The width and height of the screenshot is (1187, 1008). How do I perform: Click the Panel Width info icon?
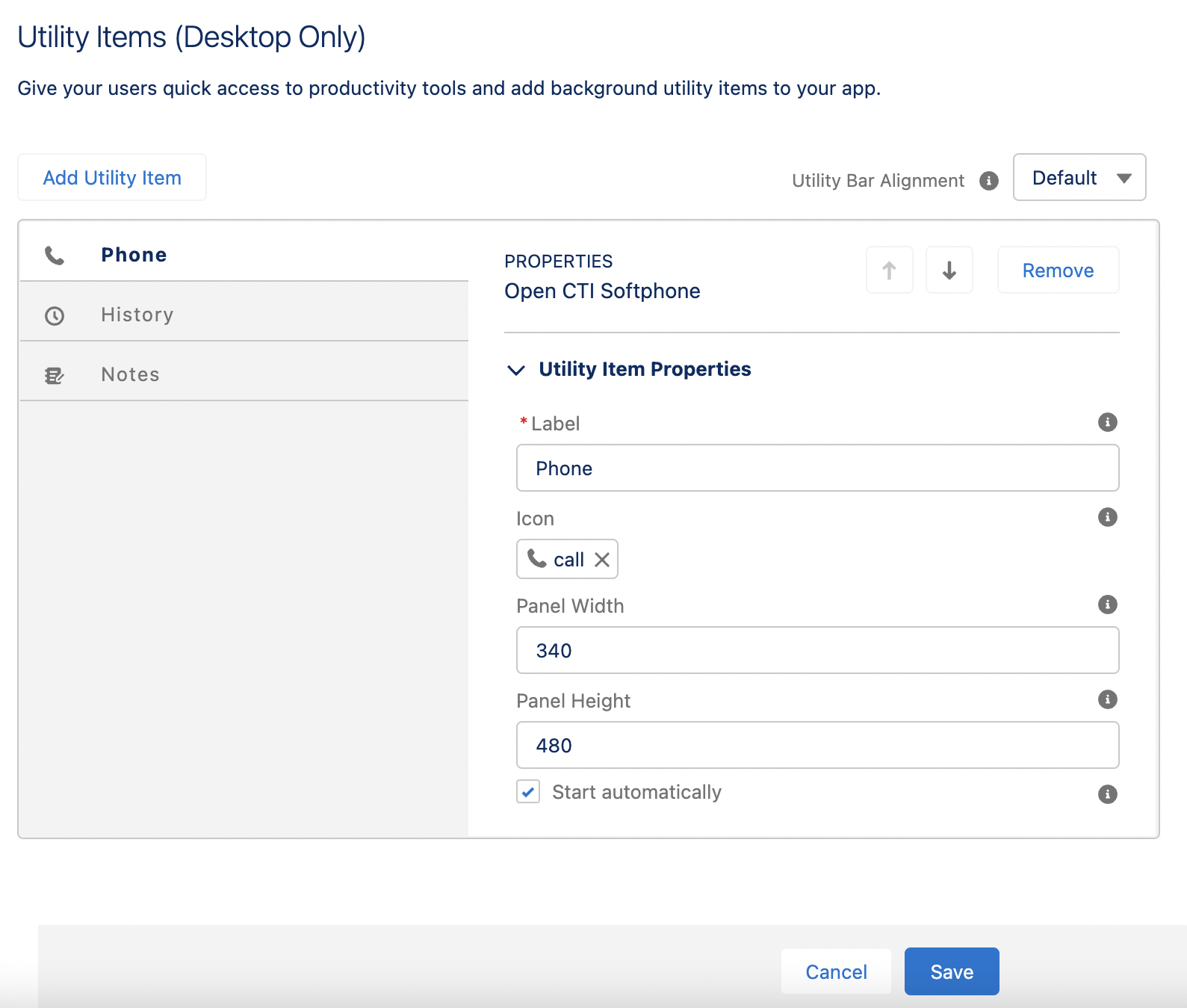1107,605
